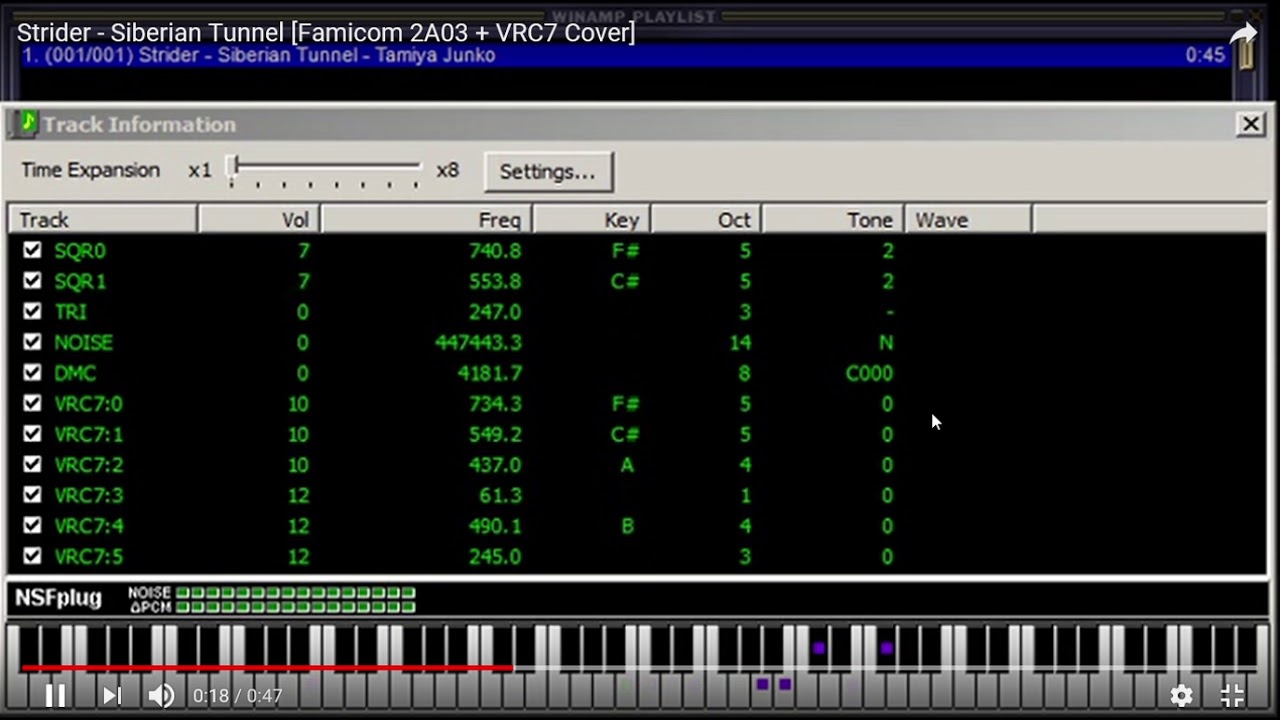Click the Oct column header
Screen dimensions: 1280x720
[707, 220]
